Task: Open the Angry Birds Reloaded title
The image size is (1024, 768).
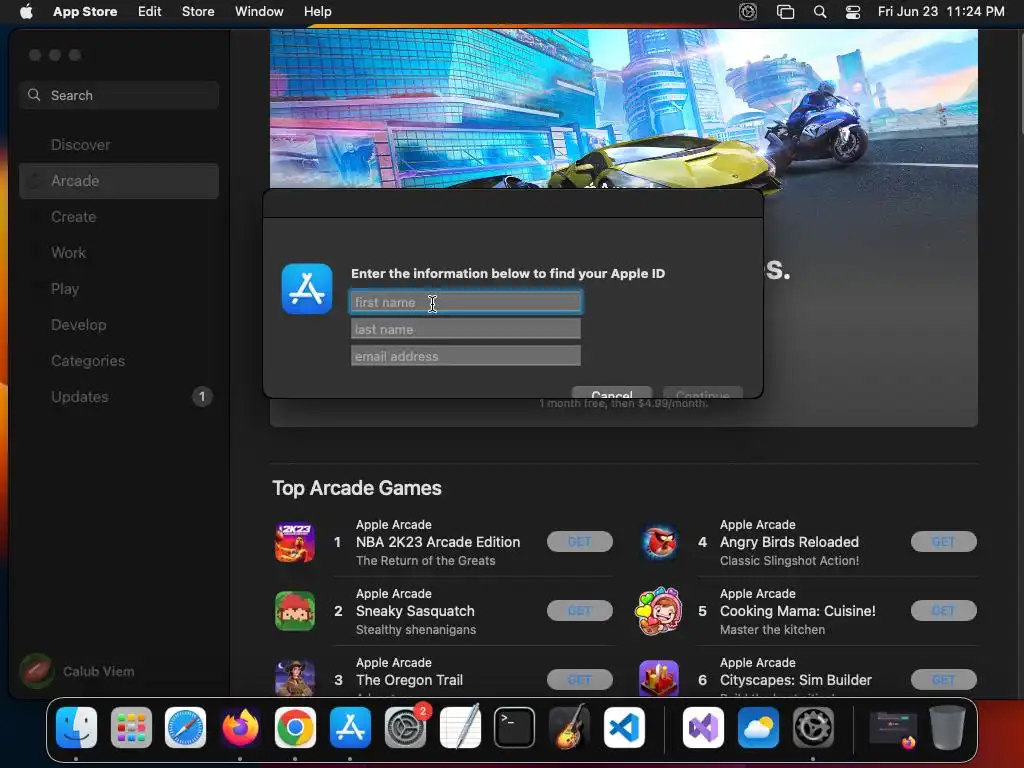Action: [789, 542]
